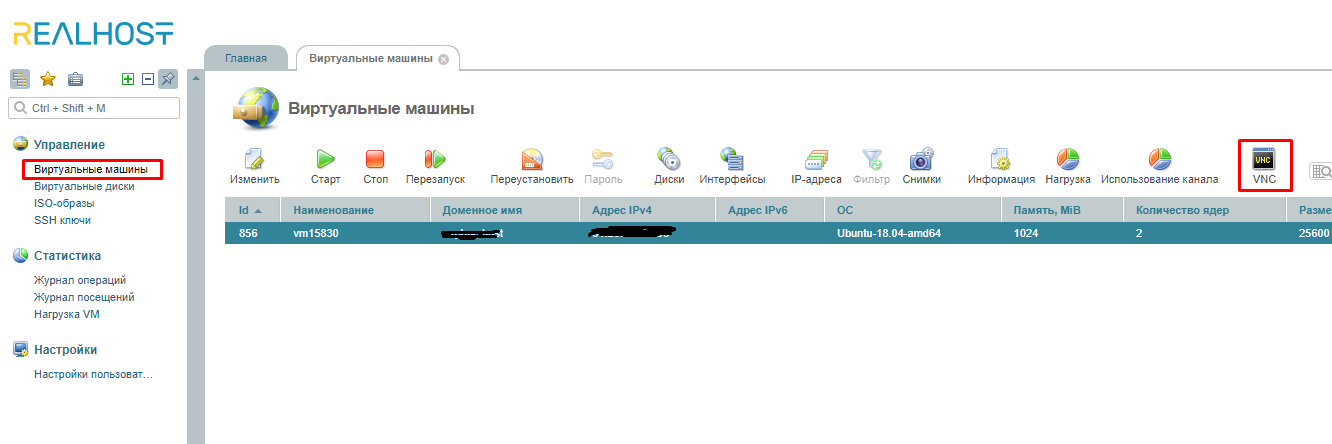This screenshot has width=1332, height=444.
Task: Select the vm15830 table row name
Action: coord(318,234)
